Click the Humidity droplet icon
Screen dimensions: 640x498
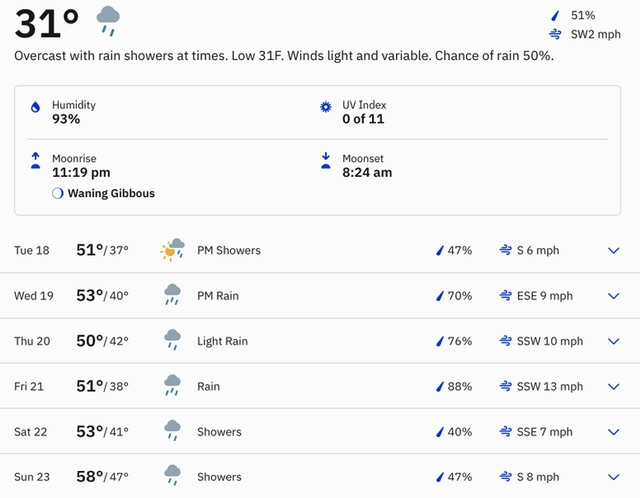pos(36,107)
